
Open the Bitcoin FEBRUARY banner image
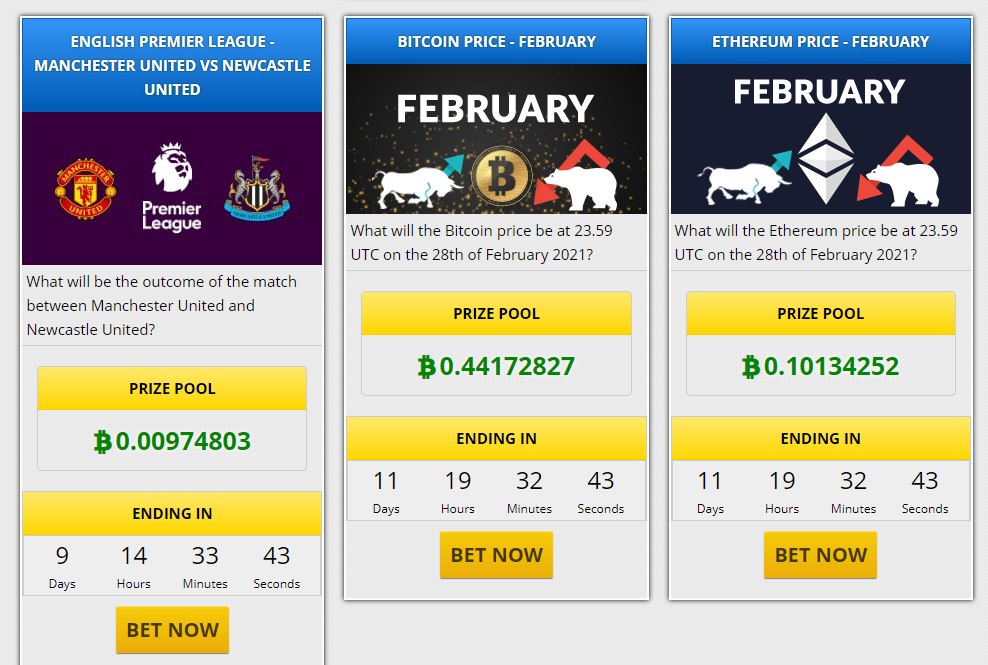496,140
